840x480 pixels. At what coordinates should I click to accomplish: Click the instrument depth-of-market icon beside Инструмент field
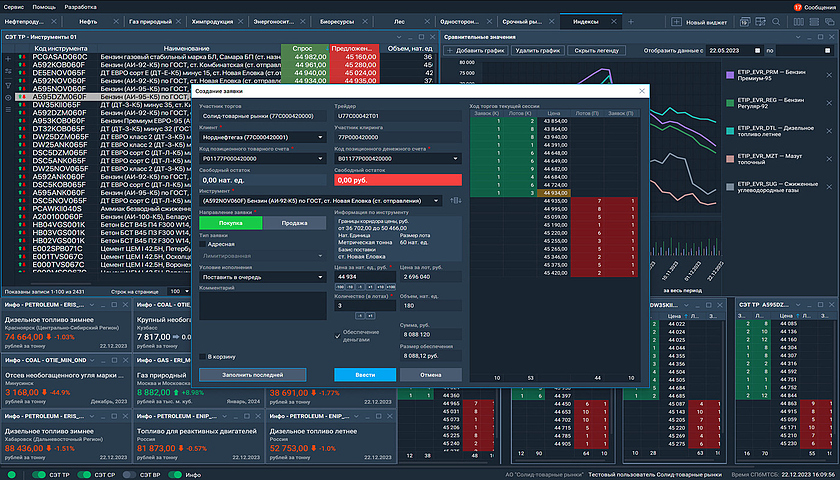pos(456,200)
